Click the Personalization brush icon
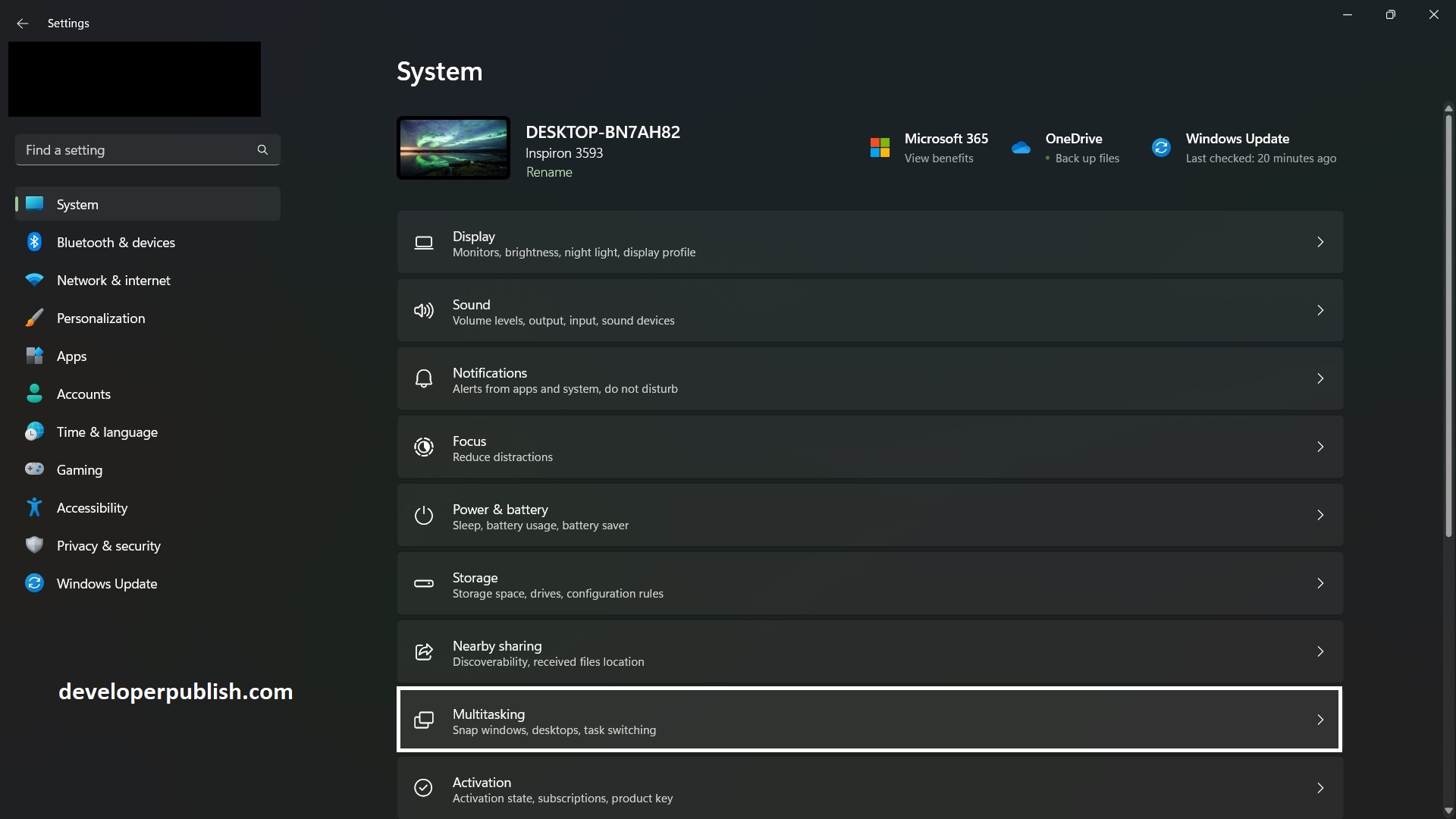The height and width of the screenshot is (819, 1456). (x=34, y=318)
